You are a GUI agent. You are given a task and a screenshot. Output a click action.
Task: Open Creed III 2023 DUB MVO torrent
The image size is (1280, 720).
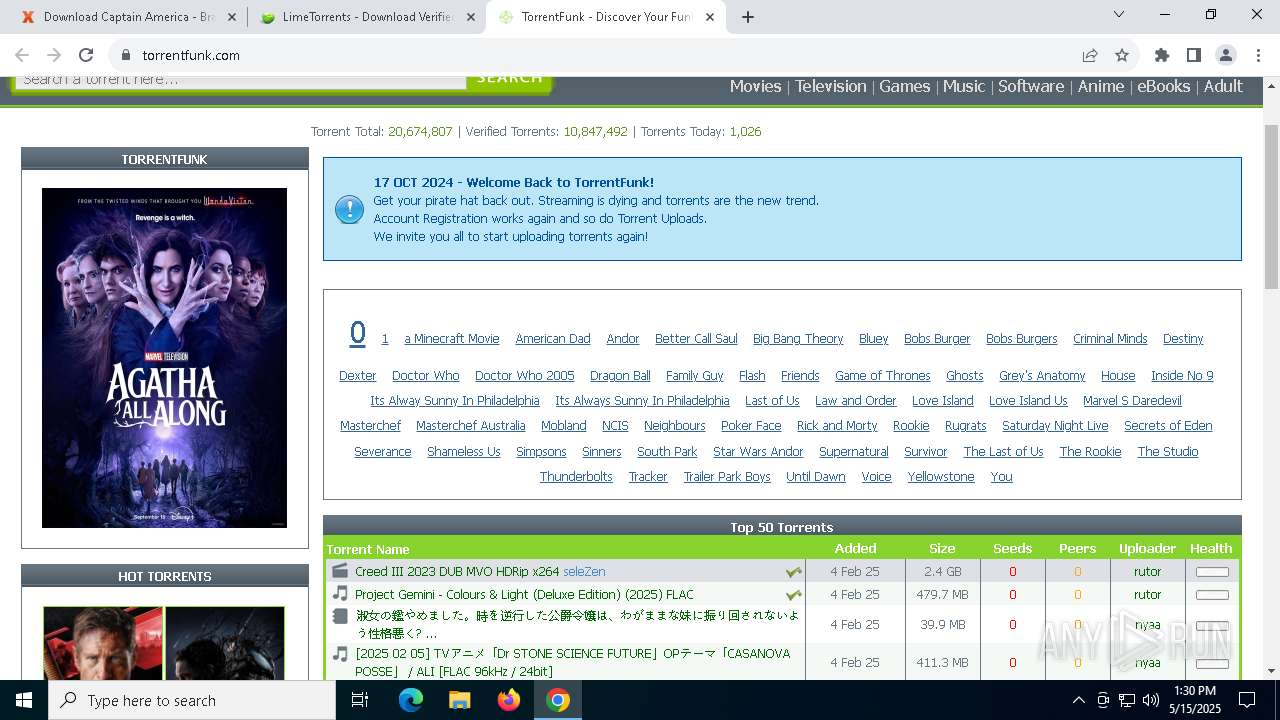pyautogui.click(x=457, y=572)
